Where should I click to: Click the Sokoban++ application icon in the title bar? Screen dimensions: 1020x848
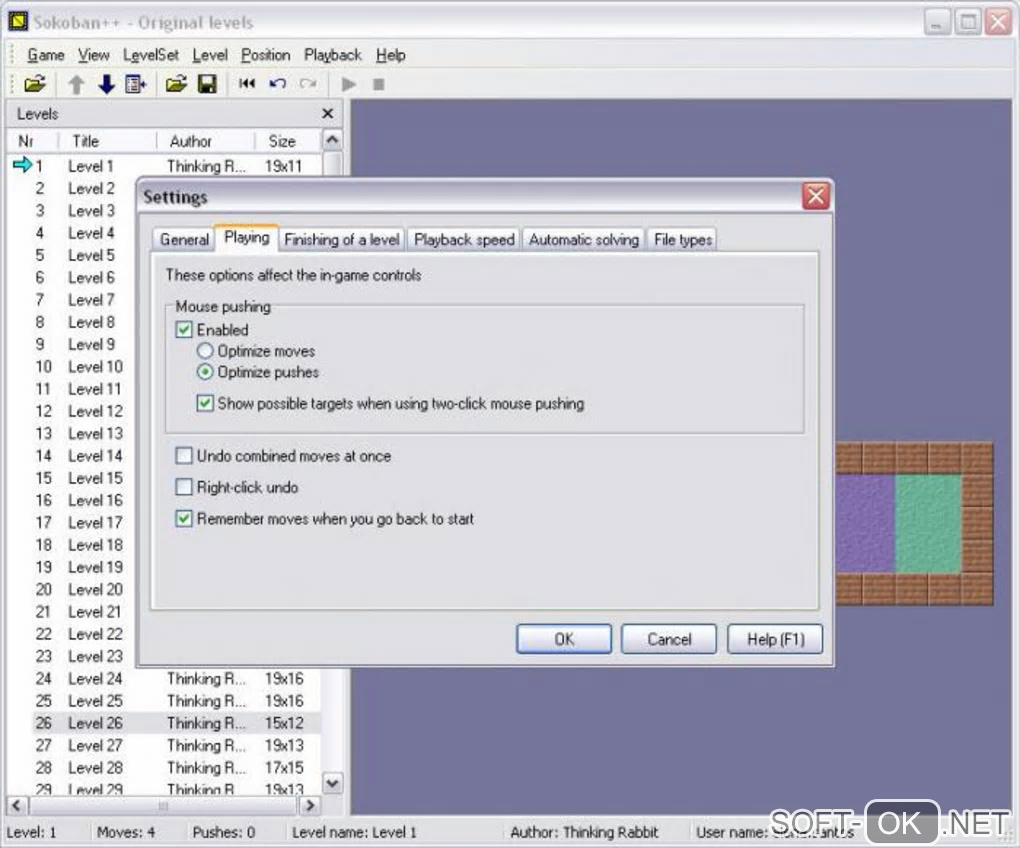(18, 21)
